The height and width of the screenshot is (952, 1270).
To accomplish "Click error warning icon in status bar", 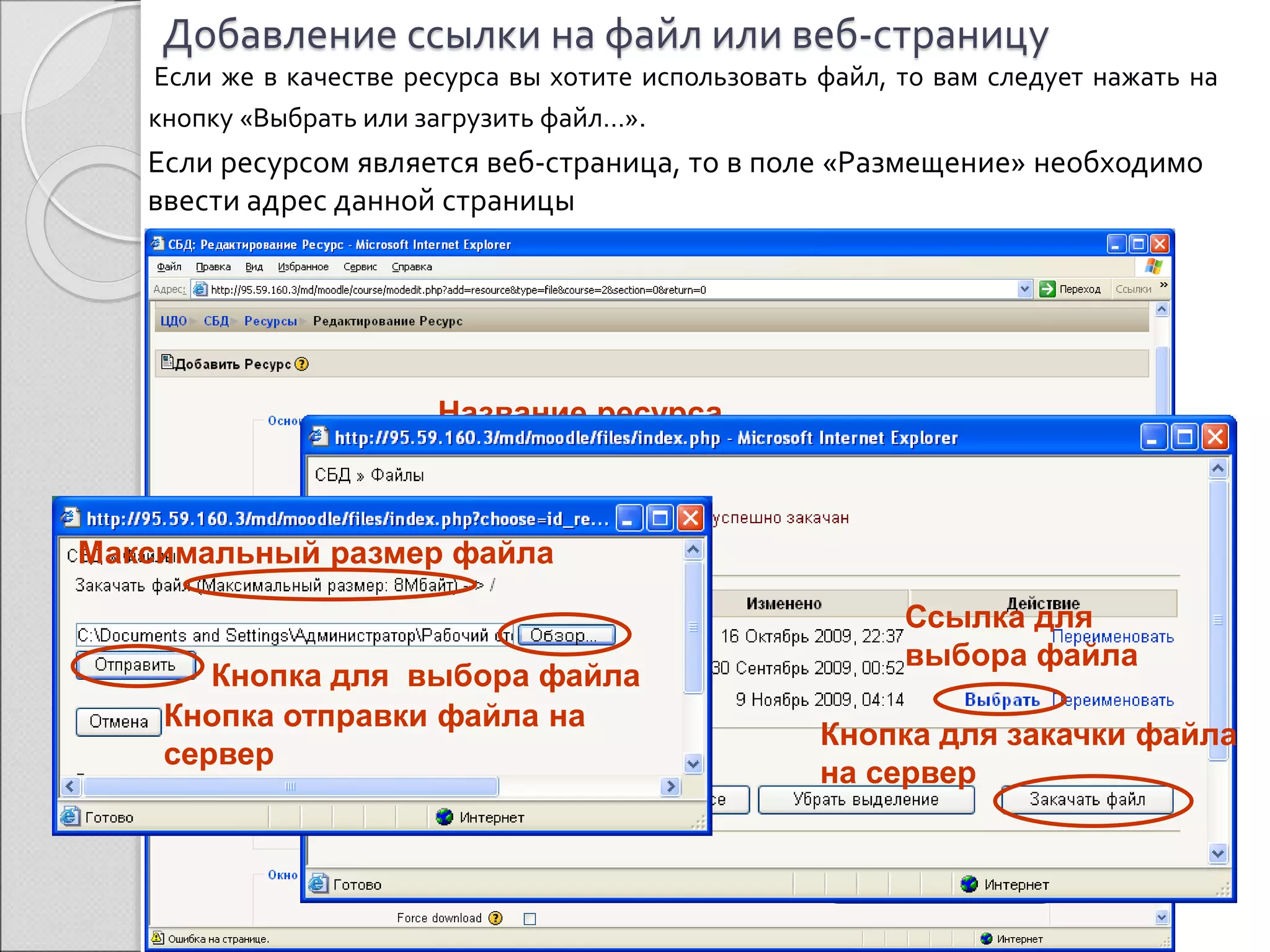I will (158, 938).
